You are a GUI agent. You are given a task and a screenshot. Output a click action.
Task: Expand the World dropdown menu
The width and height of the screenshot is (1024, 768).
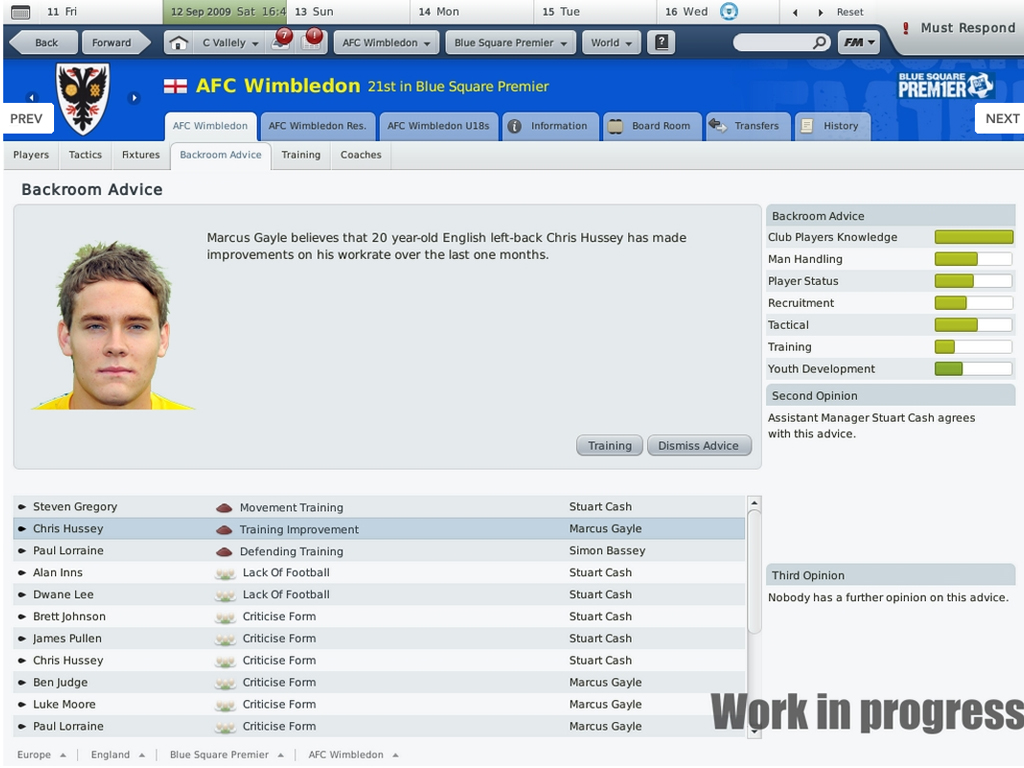[611, 43]
